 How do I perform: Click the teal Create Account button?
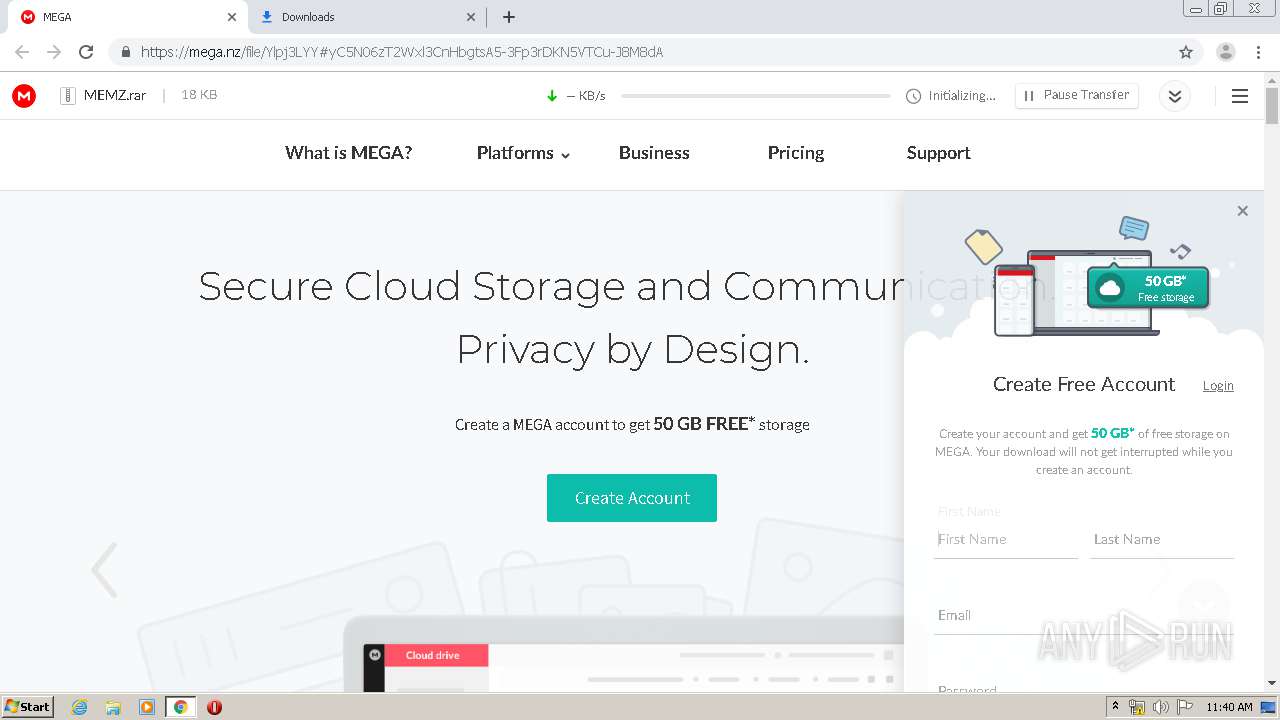coord(632,498)
